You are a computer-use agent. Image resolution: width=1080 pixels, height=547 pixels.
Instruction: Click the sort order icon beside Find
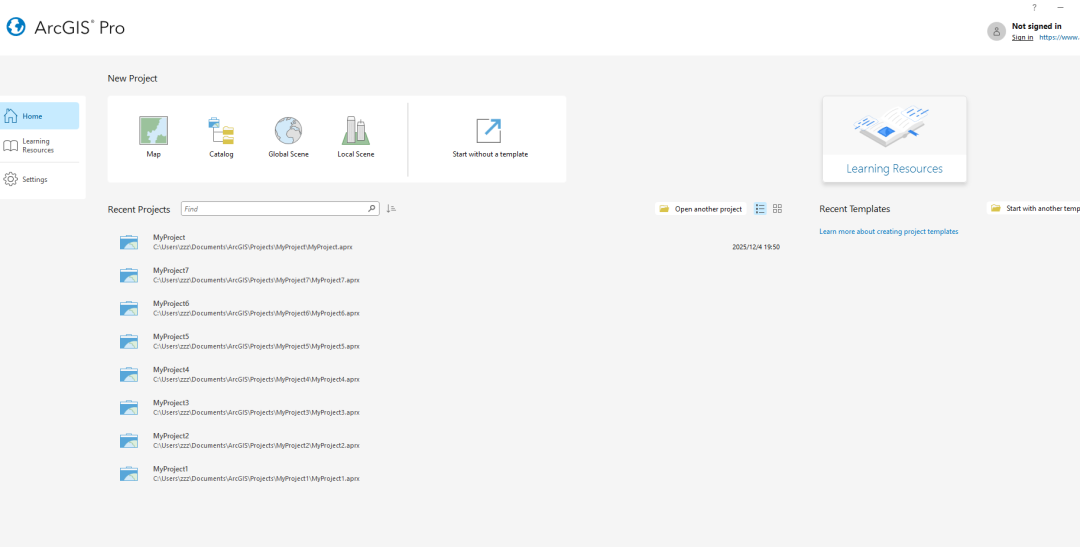(x=391, y=209)
